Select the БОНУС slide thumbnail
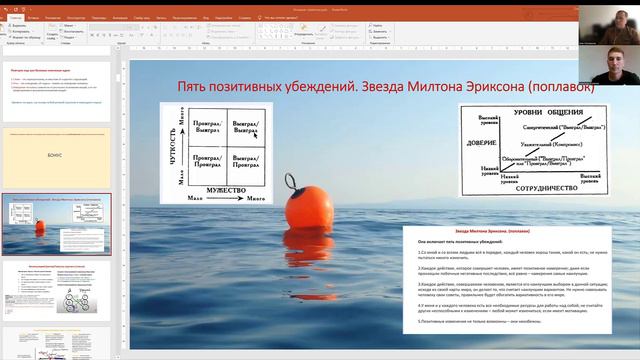The image size is (640, 360). tap(57, 158)
